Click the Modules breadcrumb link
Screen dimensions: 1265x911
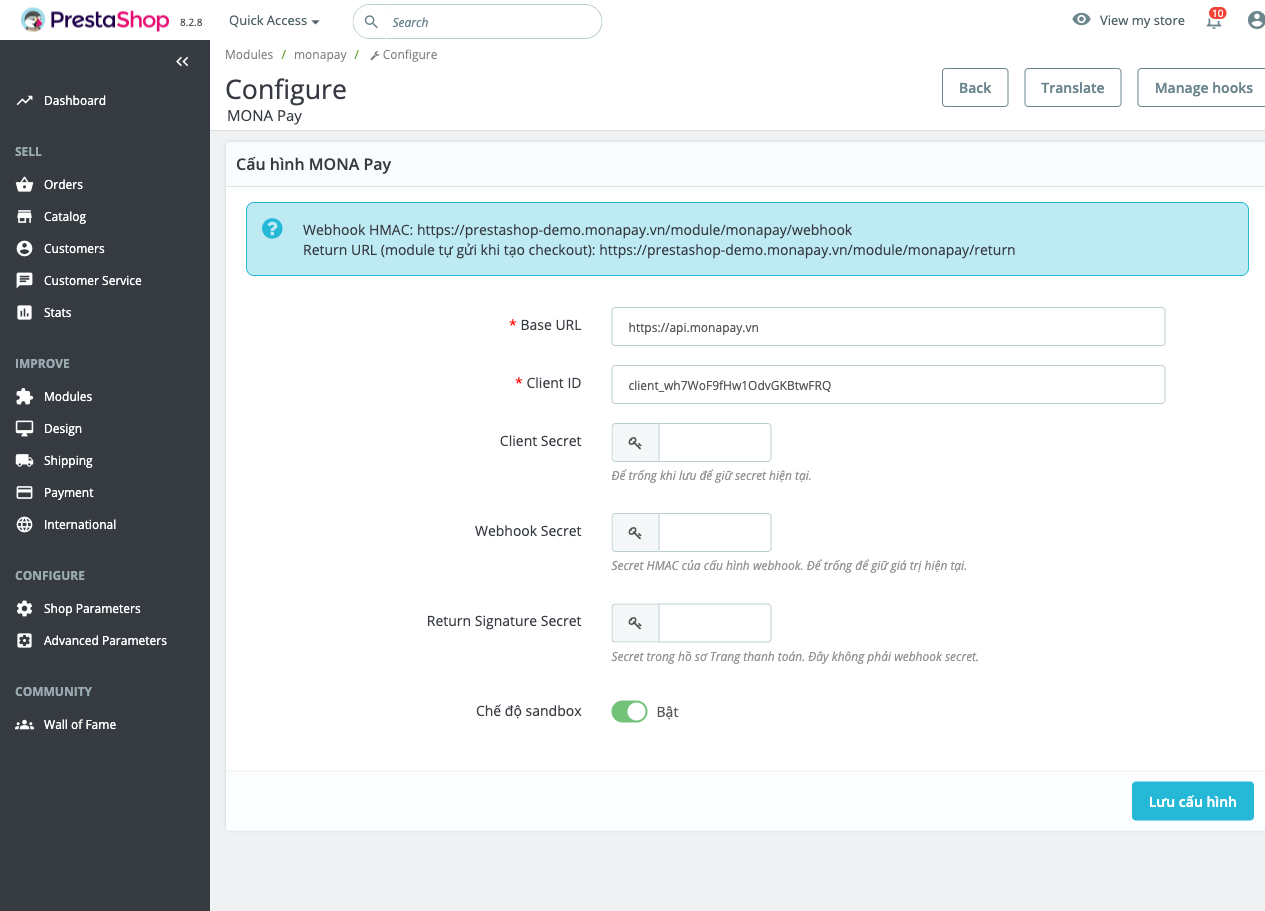[x=249, y=55]
